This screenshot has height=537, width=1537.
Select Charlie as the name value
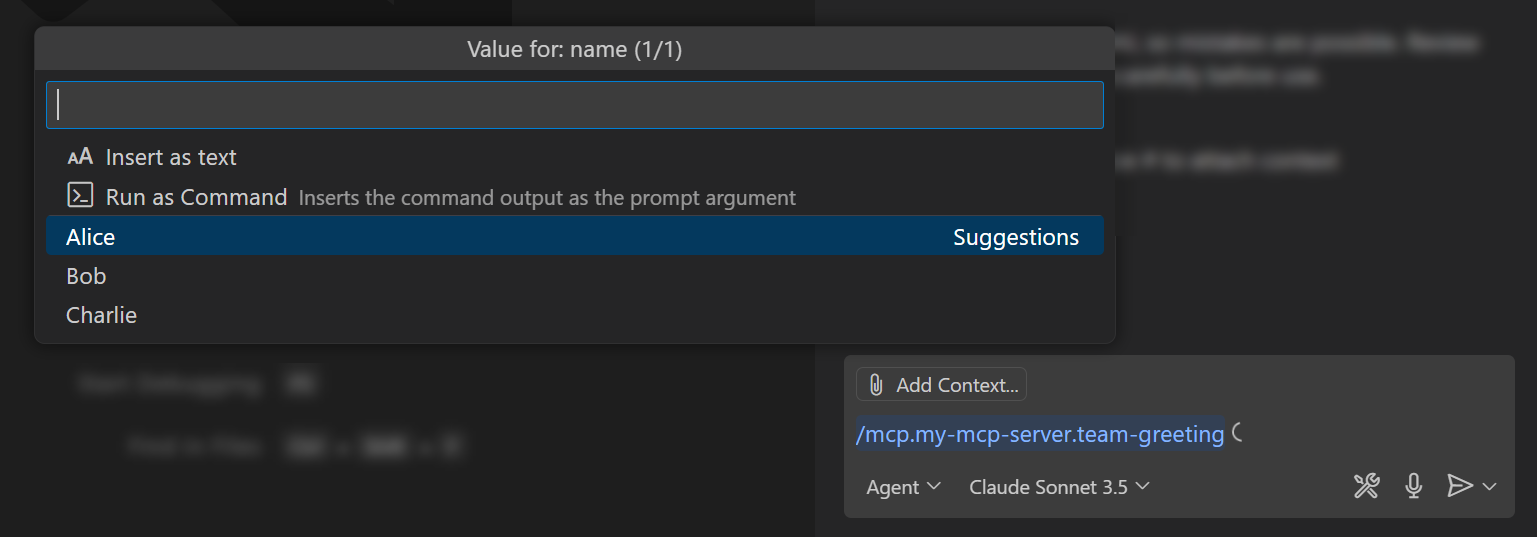click(x=101, y=315)
